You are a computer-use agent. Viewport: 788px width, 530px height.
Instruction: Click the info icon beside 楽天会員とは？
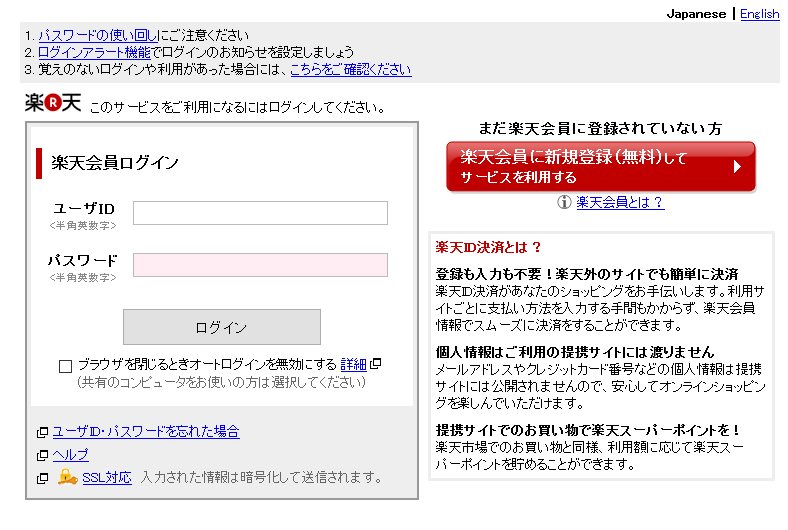(565, 202)
